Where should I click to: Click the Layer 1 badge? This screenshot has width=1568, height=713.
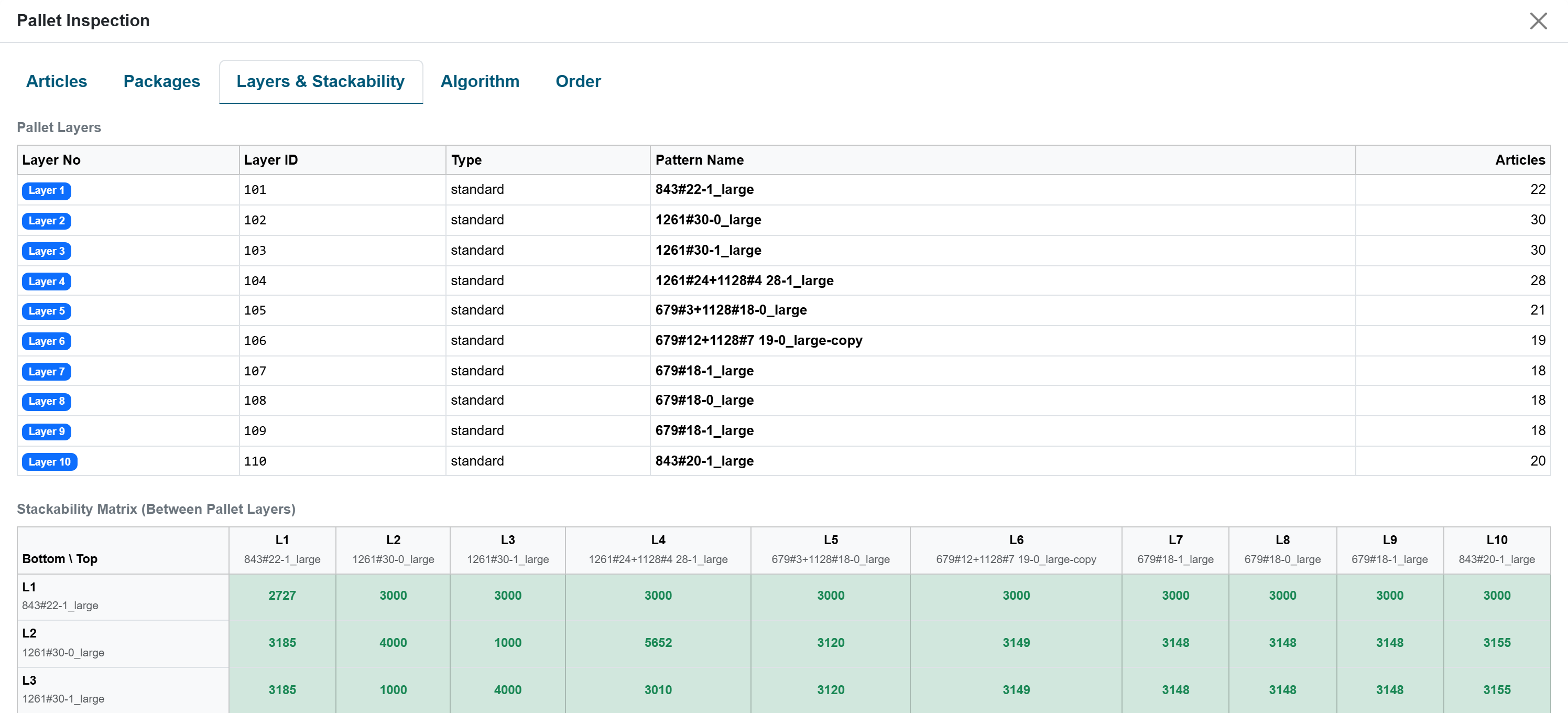46,191
